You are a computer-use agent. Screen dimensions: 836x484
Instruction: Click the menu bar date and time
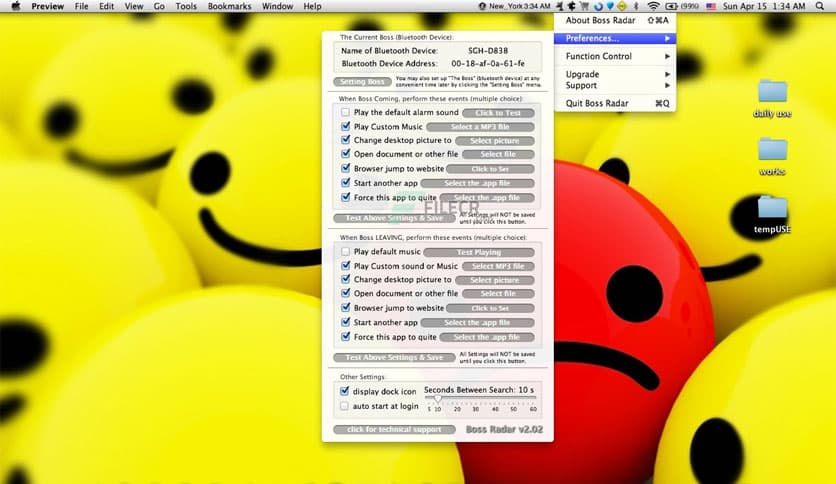(763, 6)
